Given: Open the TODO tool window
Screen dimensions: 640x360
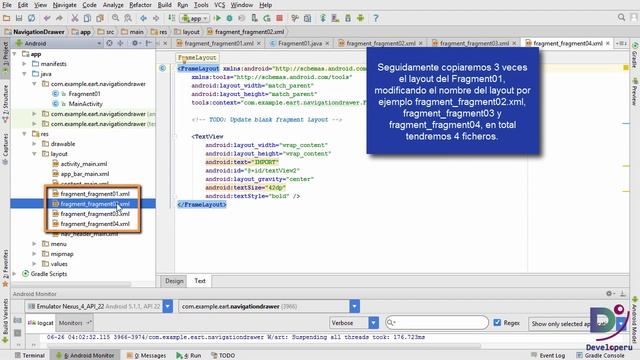Looking at the screenshot, I should pos(223,356).
